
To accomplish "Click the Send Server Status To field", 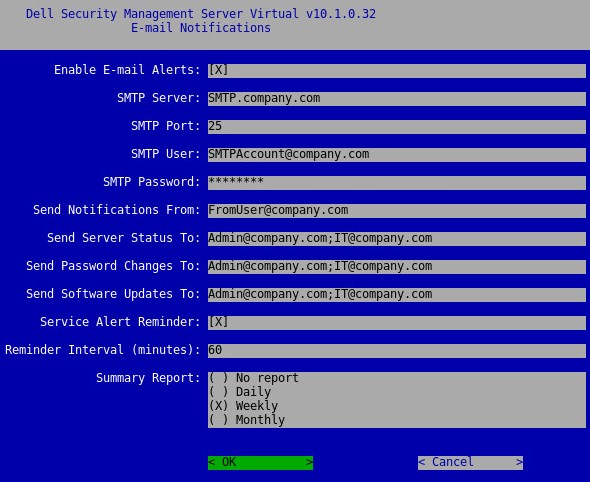I will (397, 239).
